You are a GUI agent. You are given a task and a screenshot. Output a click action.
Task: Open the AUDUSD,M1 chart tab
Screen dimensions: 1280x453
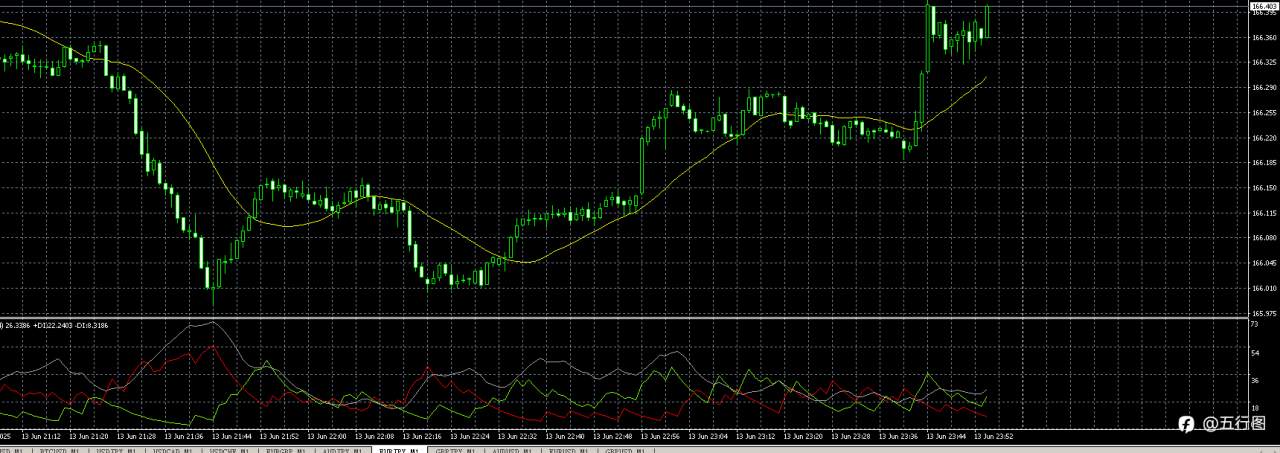[x=511, y=451]
